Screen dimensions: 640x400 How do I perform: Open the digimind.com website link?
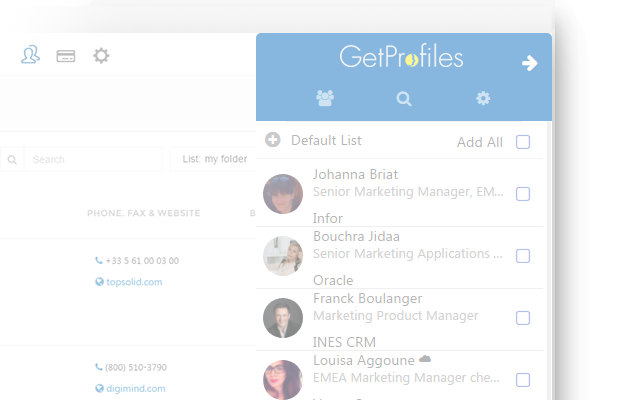136,388
